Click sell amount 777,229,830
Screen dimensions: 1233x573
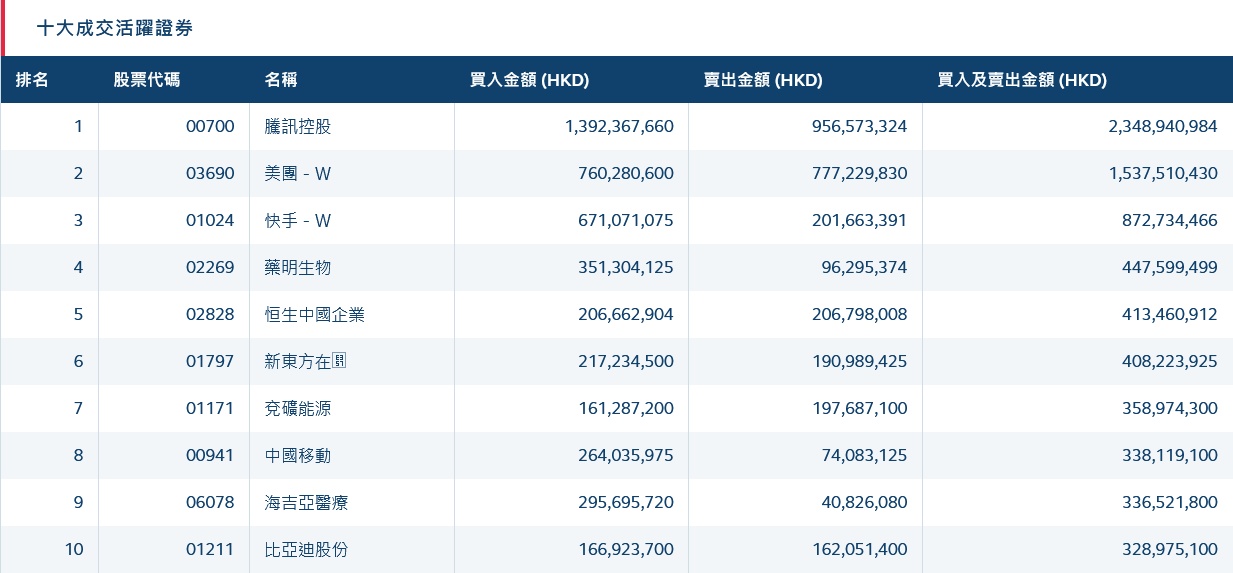point(860,174)
